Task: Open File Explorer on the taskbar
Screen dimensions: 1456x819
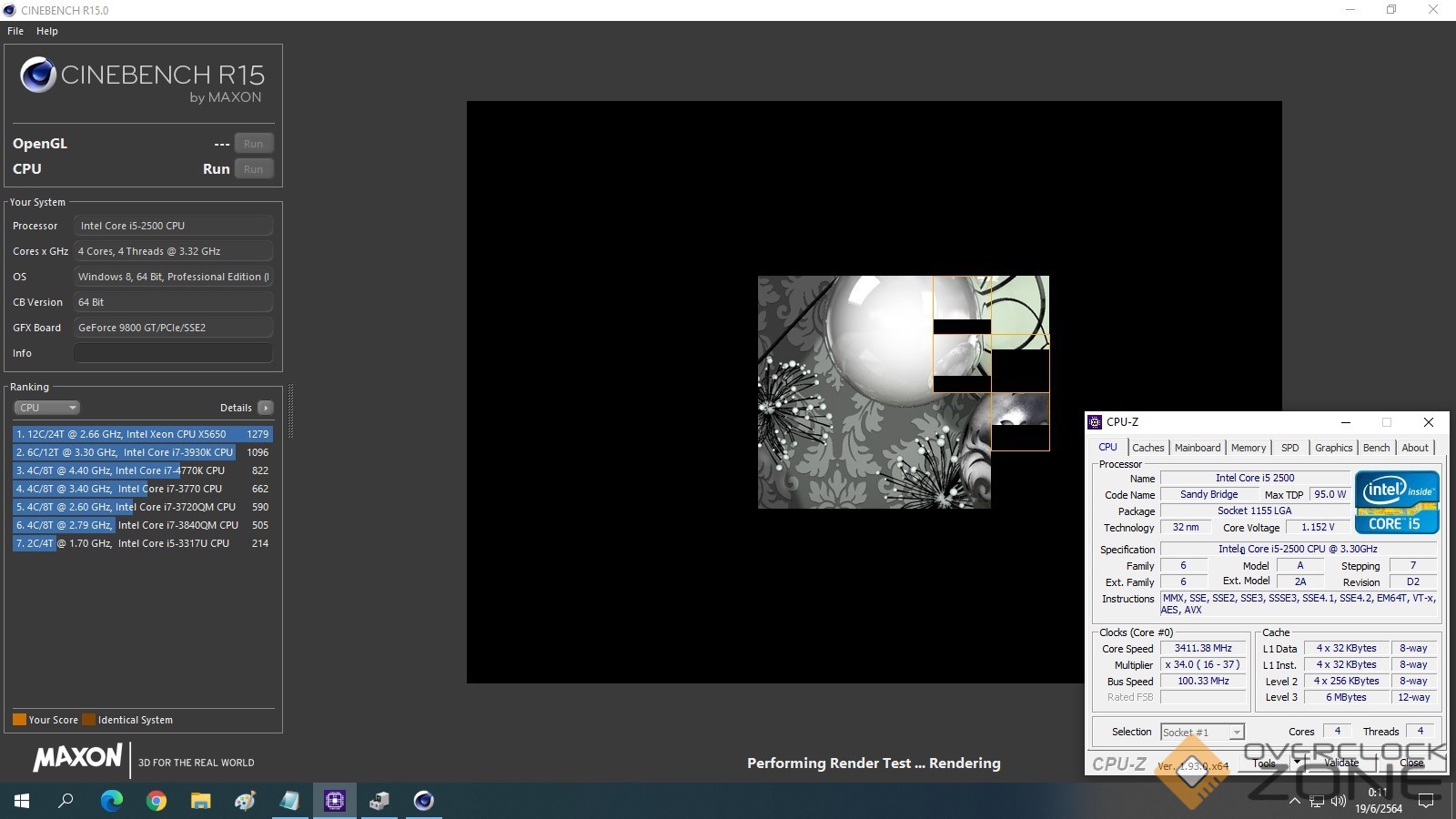Action: 201,801
